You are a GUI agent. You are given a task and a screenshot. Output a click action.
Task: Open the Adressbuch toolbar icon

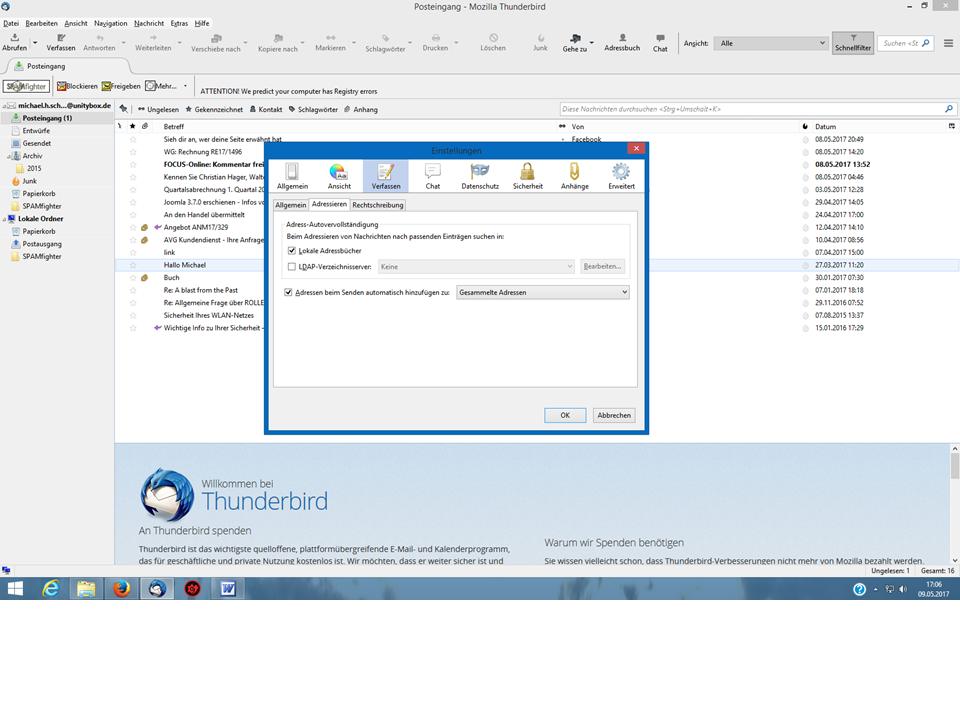622,42
